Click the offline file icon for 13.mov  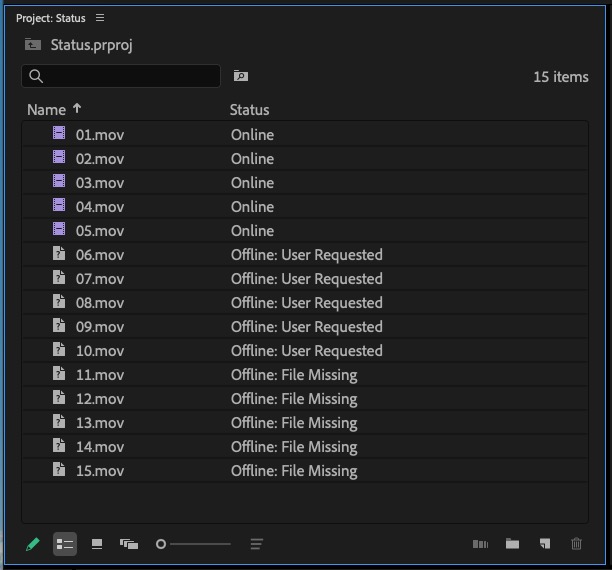coord(59,421)
